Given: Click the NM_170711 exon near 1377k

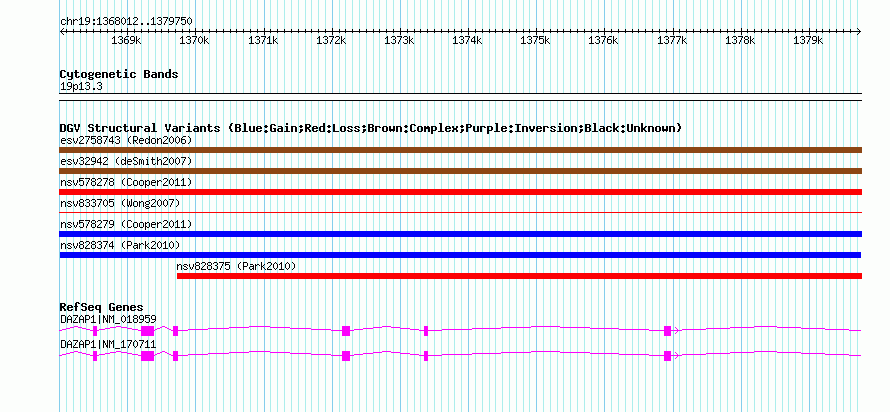Looking at the screenshot, I should pos(668,356).
